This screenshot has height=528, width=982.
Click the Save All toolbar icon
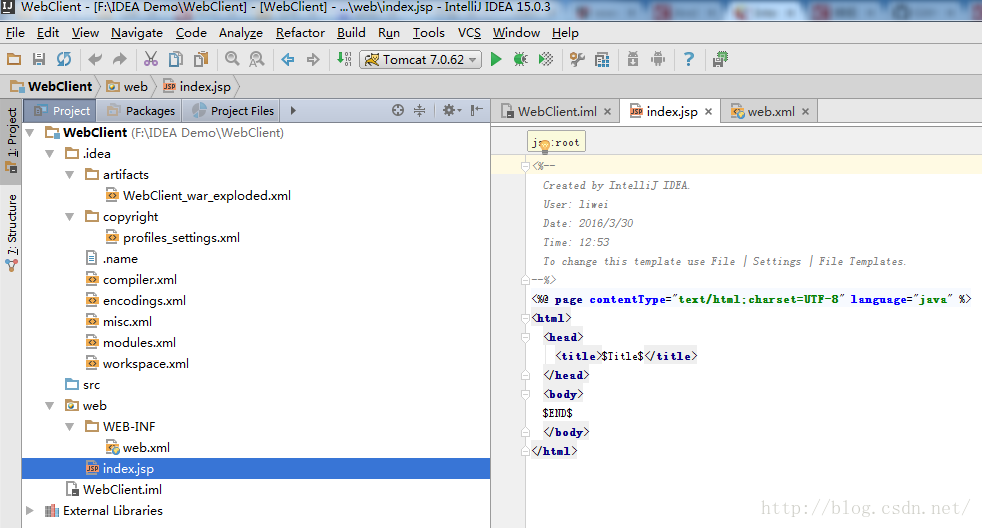click(39, 60)
